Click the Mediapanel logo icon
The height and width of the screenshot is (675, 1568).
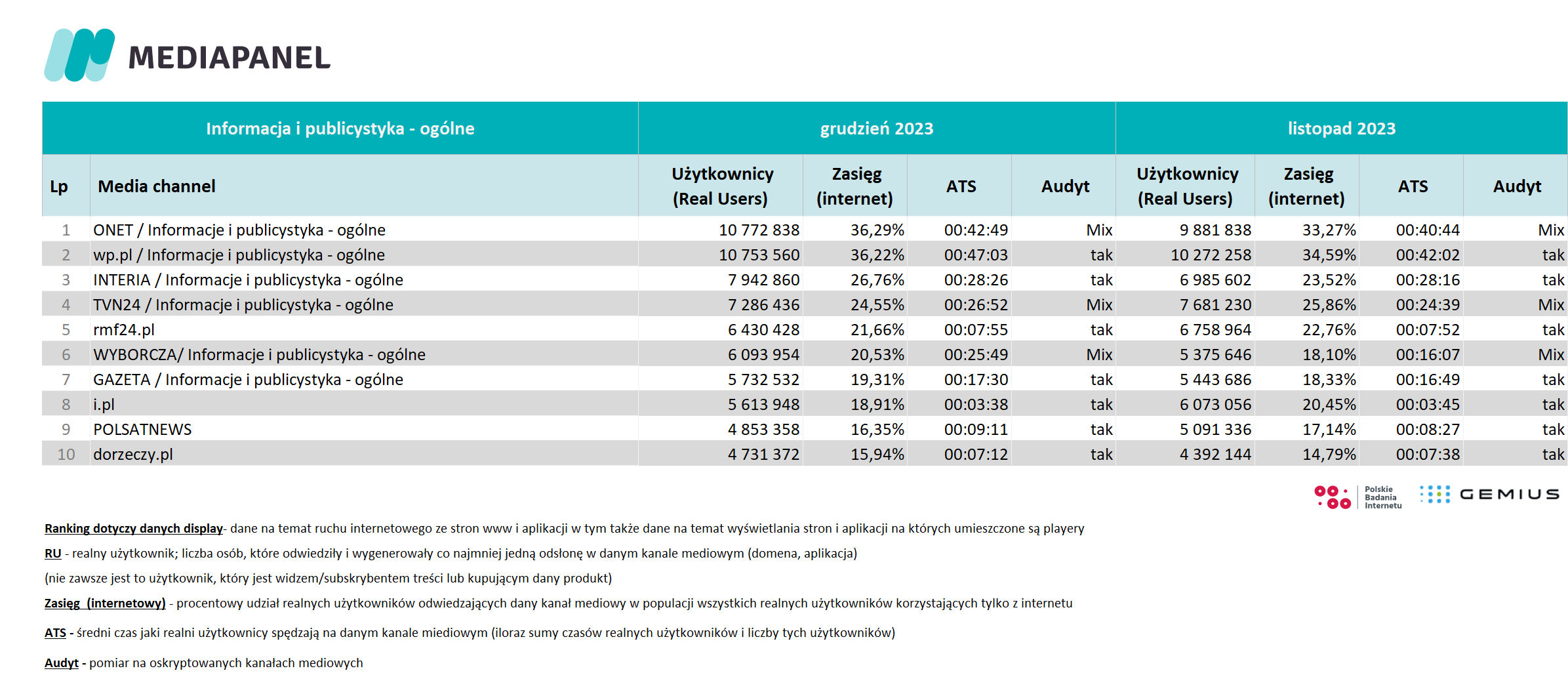click(x=79, y=55)
